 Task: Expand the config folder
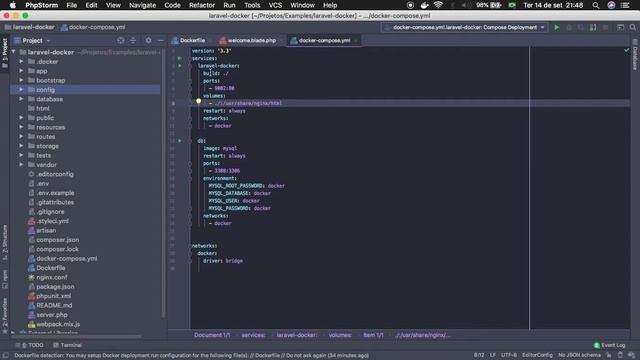click(x=21, y=89)
